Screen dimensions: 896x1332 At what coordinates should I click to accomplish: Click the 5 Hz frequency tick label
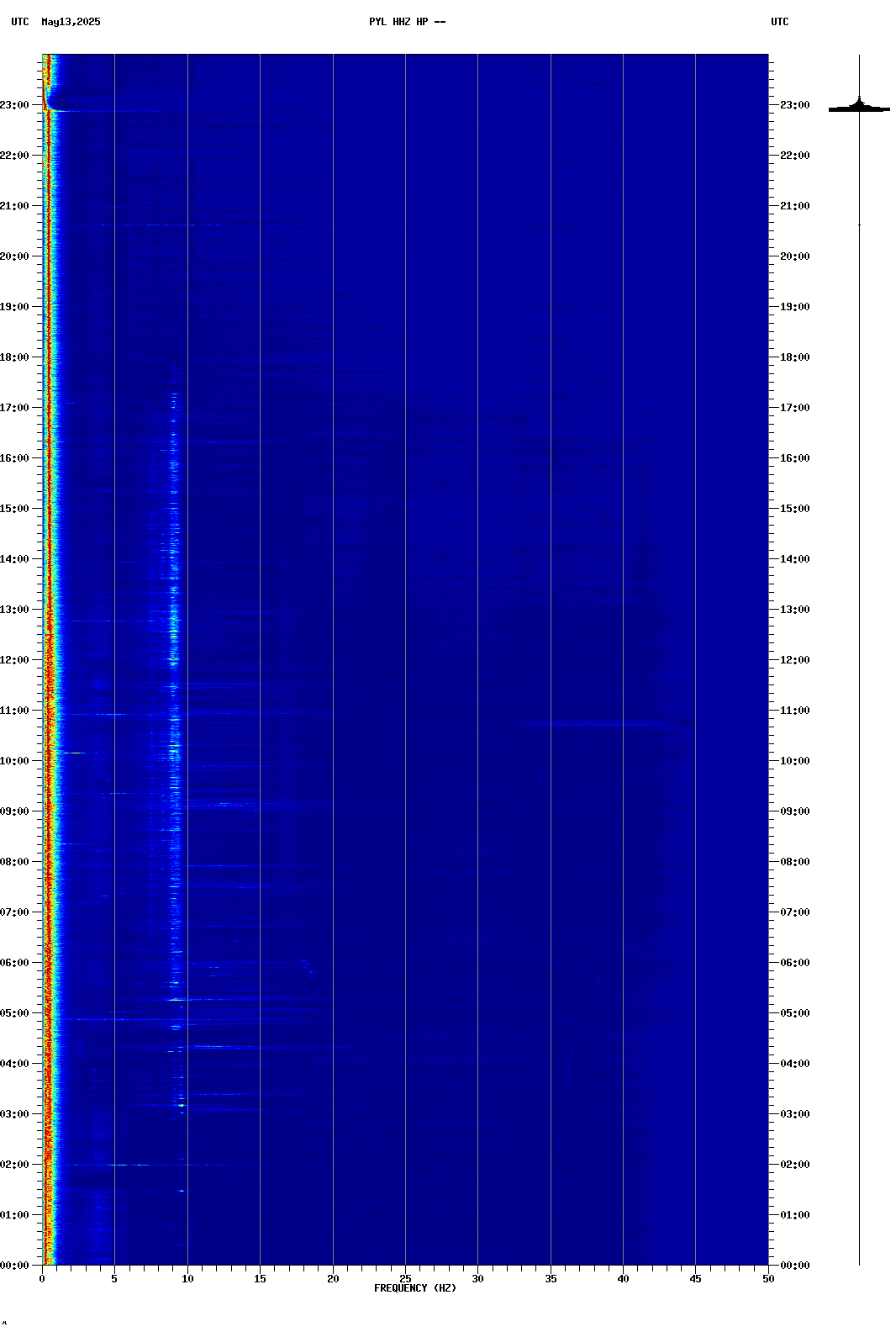[x=114, y=1279]
